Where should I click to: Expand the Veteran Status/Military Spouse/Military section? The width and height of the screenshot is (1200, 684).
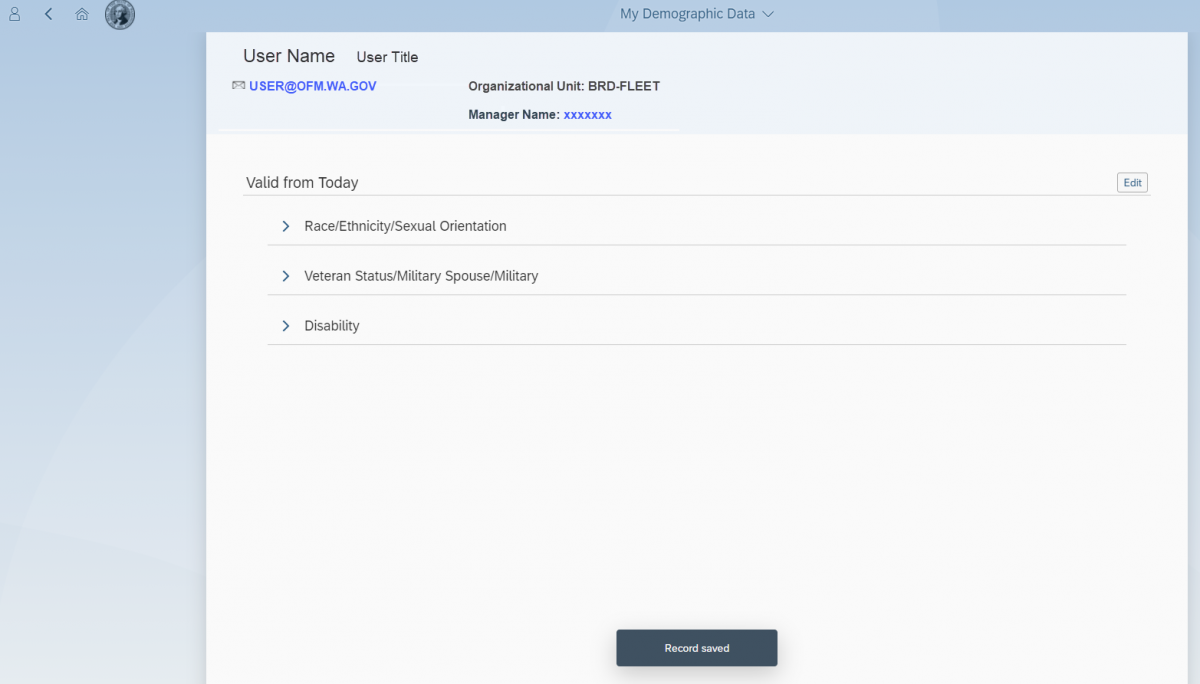(421, 275)
